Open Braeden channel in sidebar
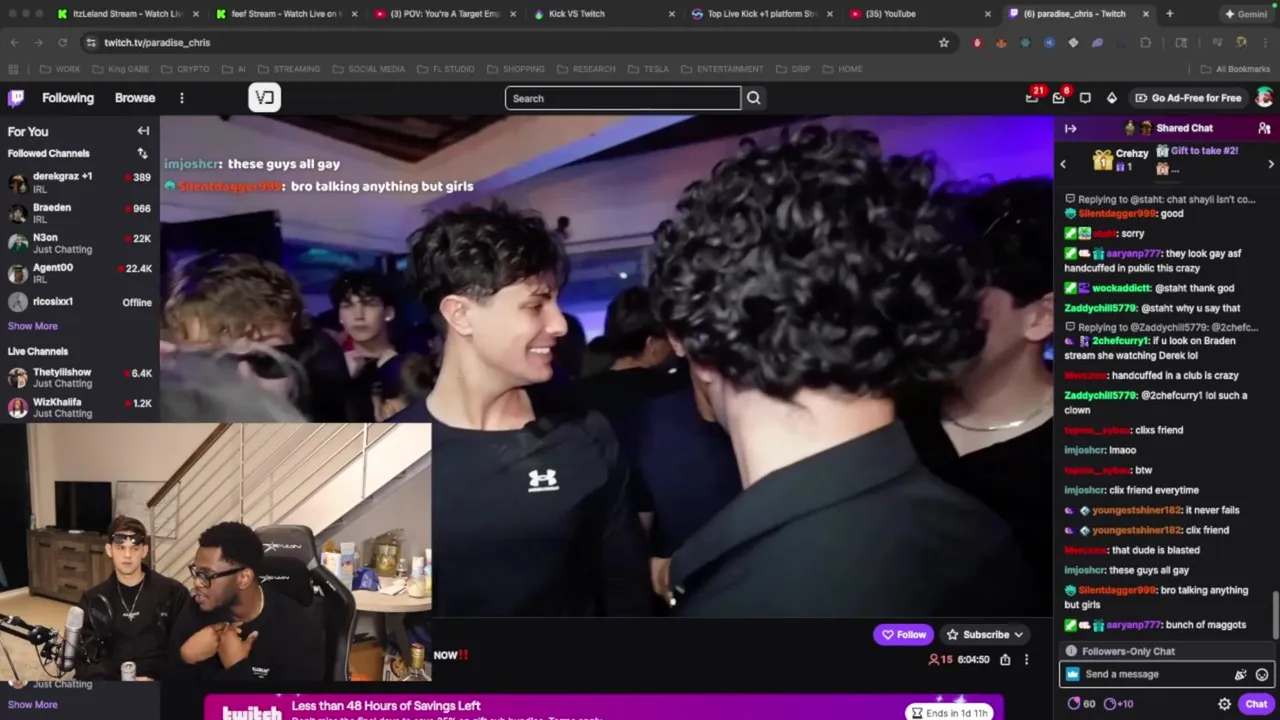This screenshot has height=720, width=1280. [x=80, y=213]
